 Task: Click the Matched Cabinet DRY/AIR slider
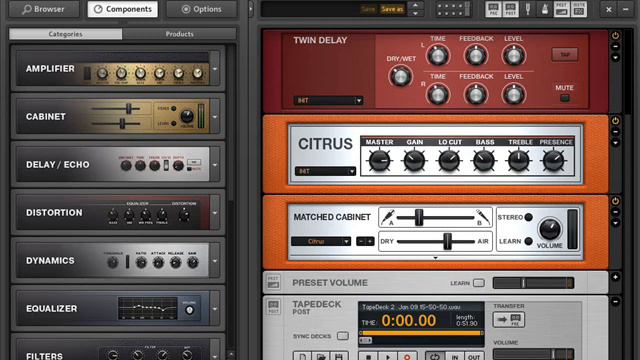[x=435, y=241]
